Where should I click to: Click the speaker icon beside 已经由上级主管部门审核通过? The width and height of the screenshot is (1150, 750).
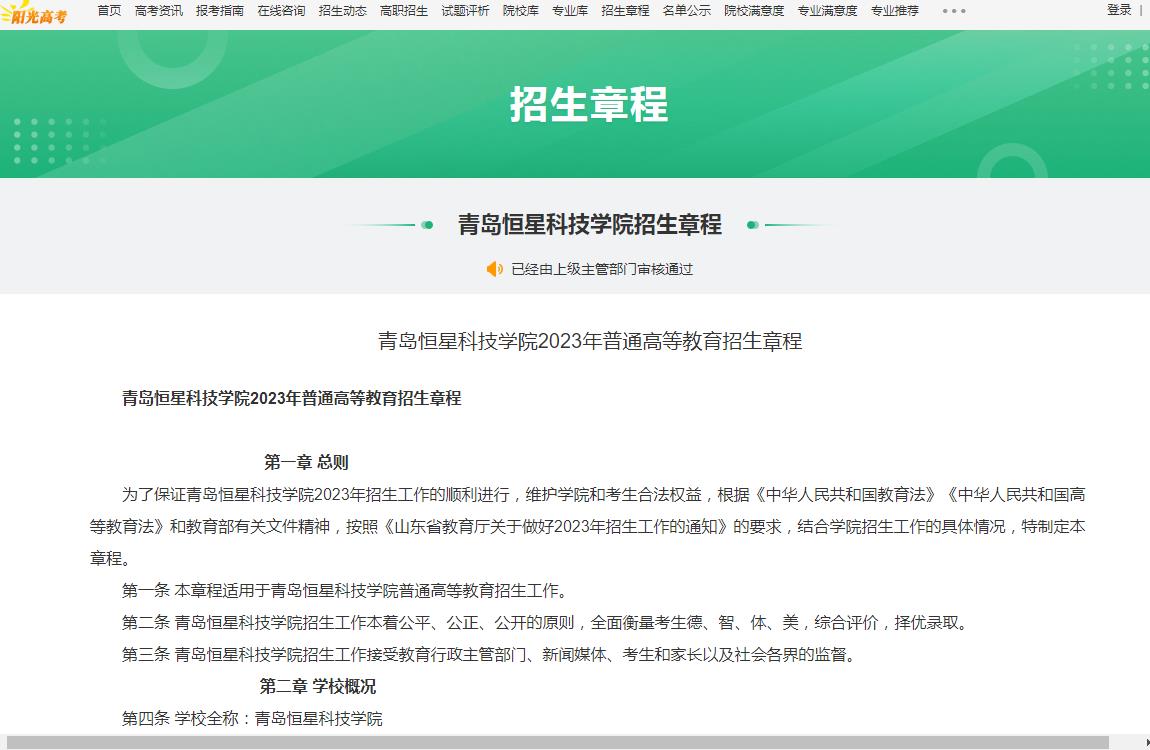click(494, 269)
